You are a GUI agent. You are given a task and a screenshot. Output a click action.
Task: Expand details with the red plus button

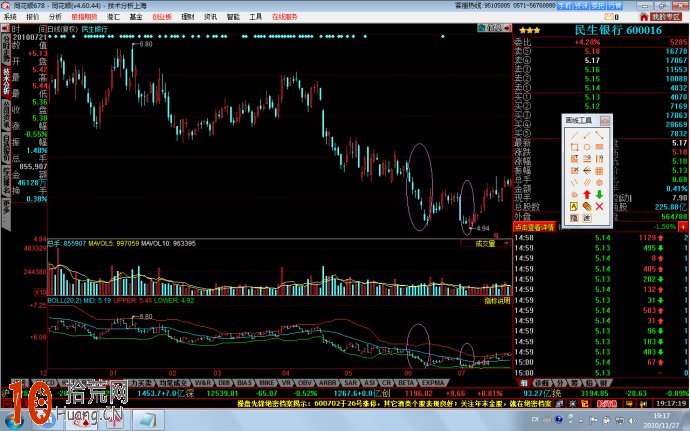(684, 229)
